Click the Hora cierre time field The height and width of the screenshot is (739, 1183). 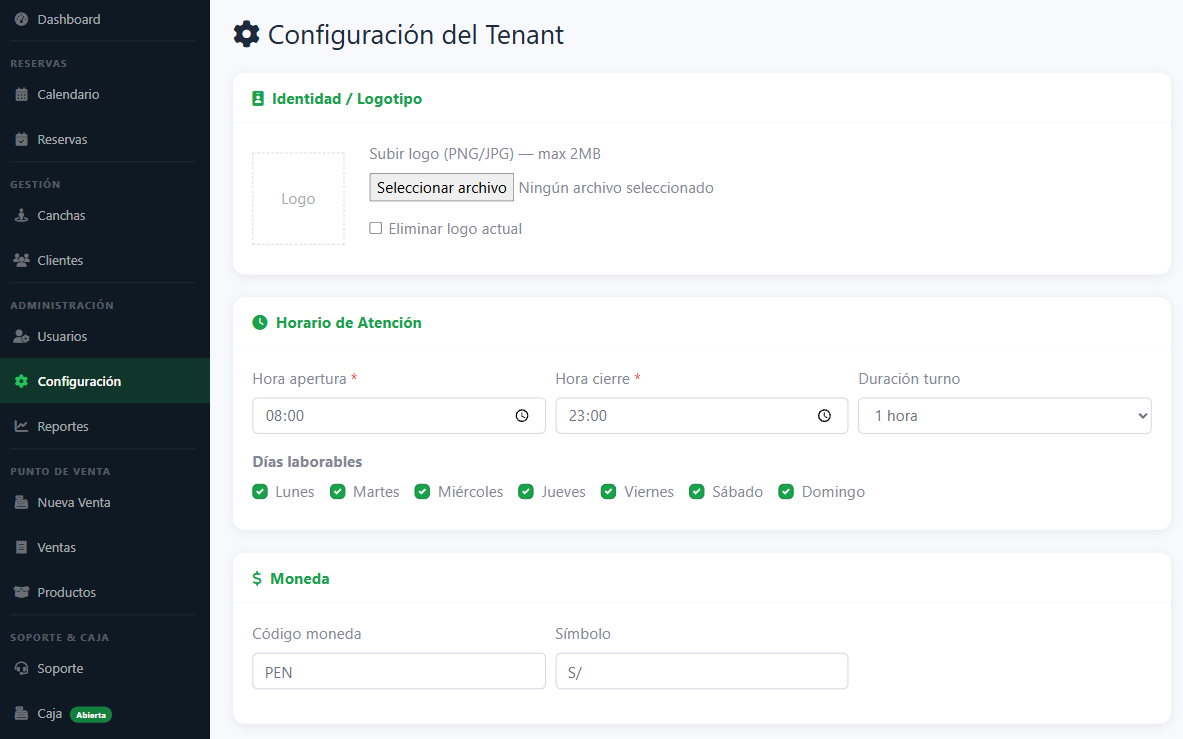[702, 415]
